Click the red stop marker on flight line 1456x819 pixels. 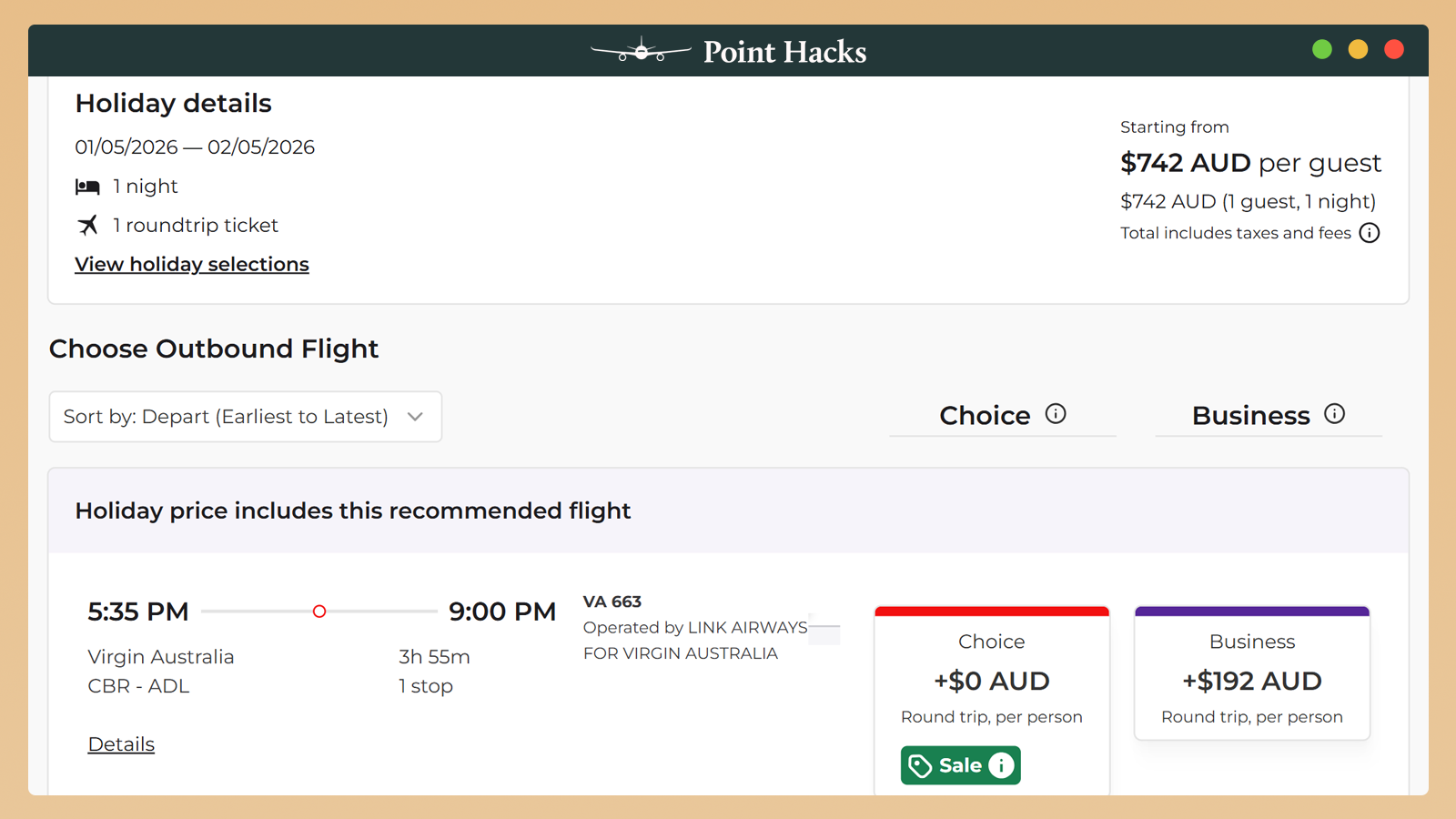pyautogui.click(x=319, y=612)
